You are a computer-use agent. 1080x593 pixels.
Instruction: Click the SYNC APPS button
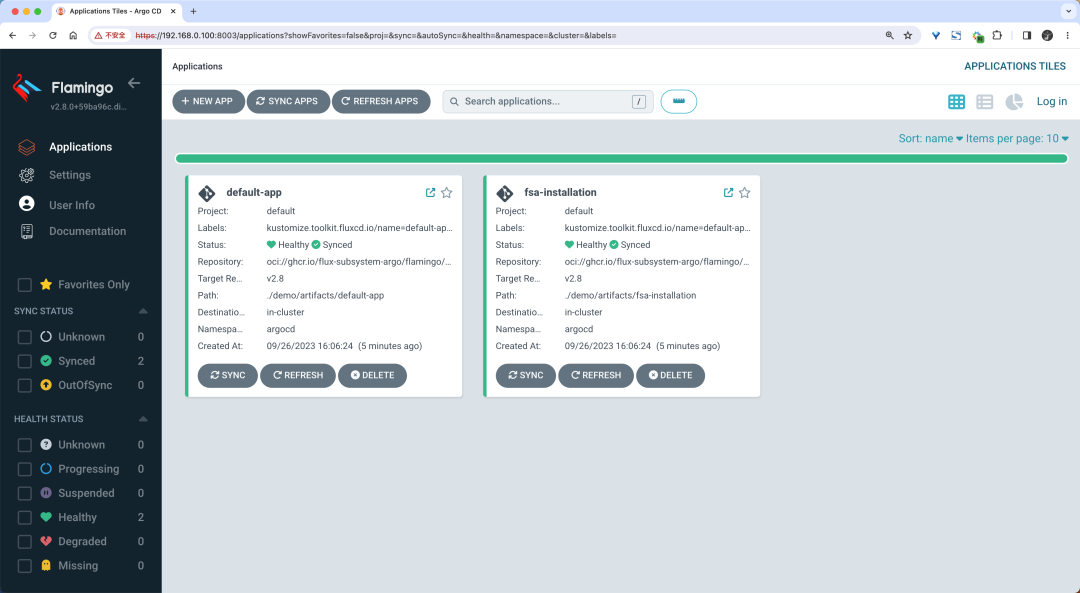288,101
